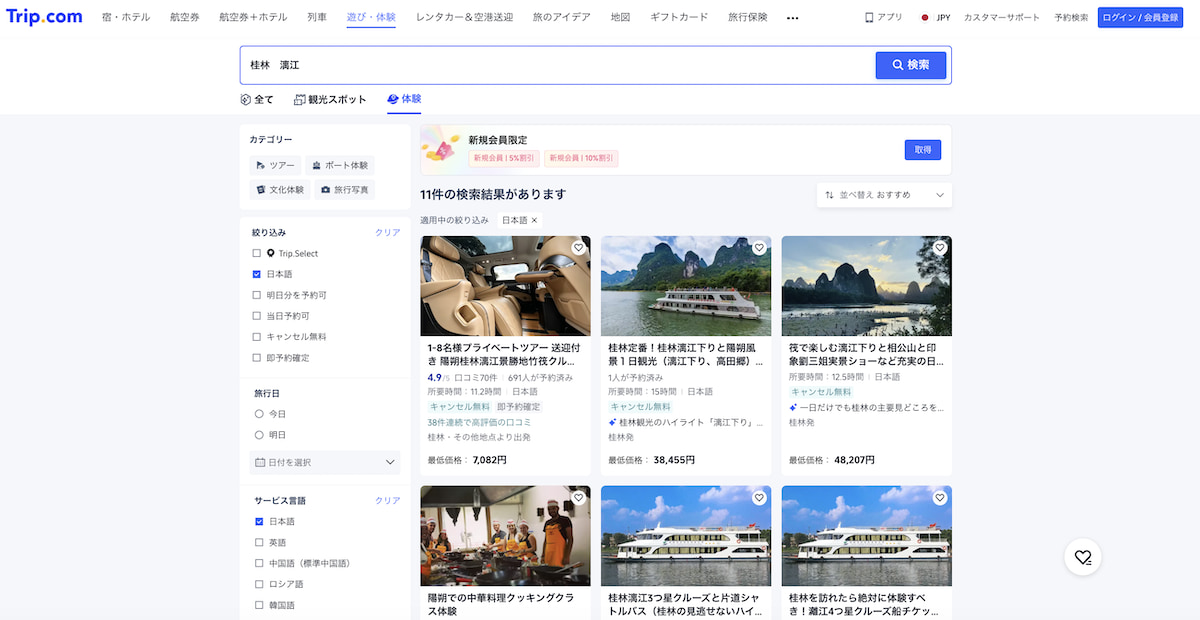Open the 桂林定番！桂林漓江下り title link
This screenshot has width=1200, height=620.
(686, 354)
